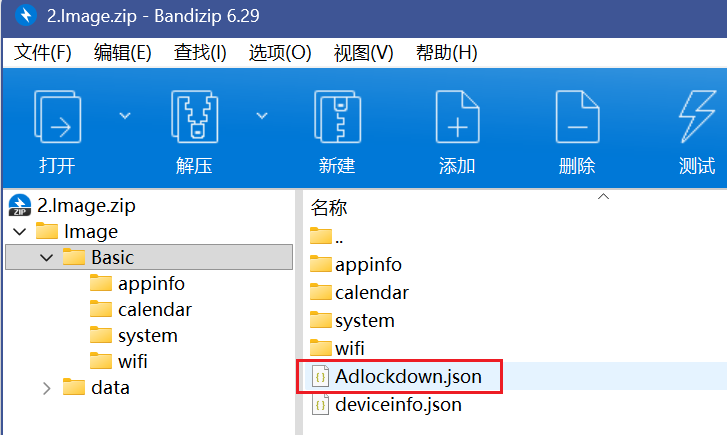The image size is (727, 435).
Task: Click the Test (测试) toolbar icon
Action: pyautogui.click(x=697, y=118)
